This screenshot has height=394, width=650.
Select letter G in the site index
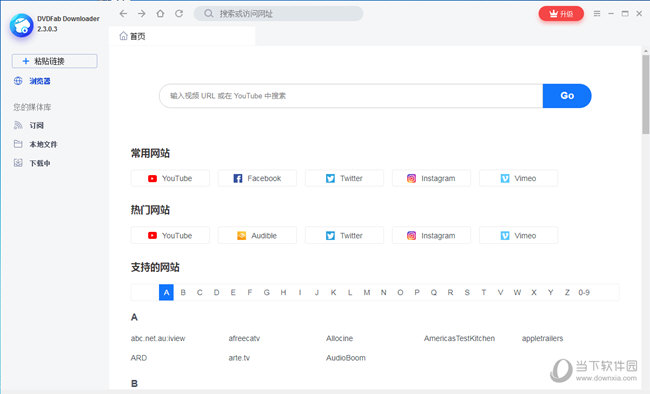267,292
